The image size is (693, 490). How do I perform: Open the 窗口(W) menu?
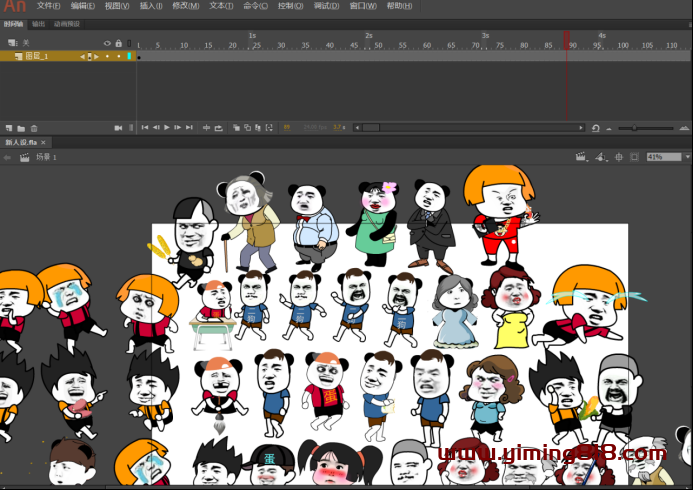pyautogui.click(x=363, y=6)
